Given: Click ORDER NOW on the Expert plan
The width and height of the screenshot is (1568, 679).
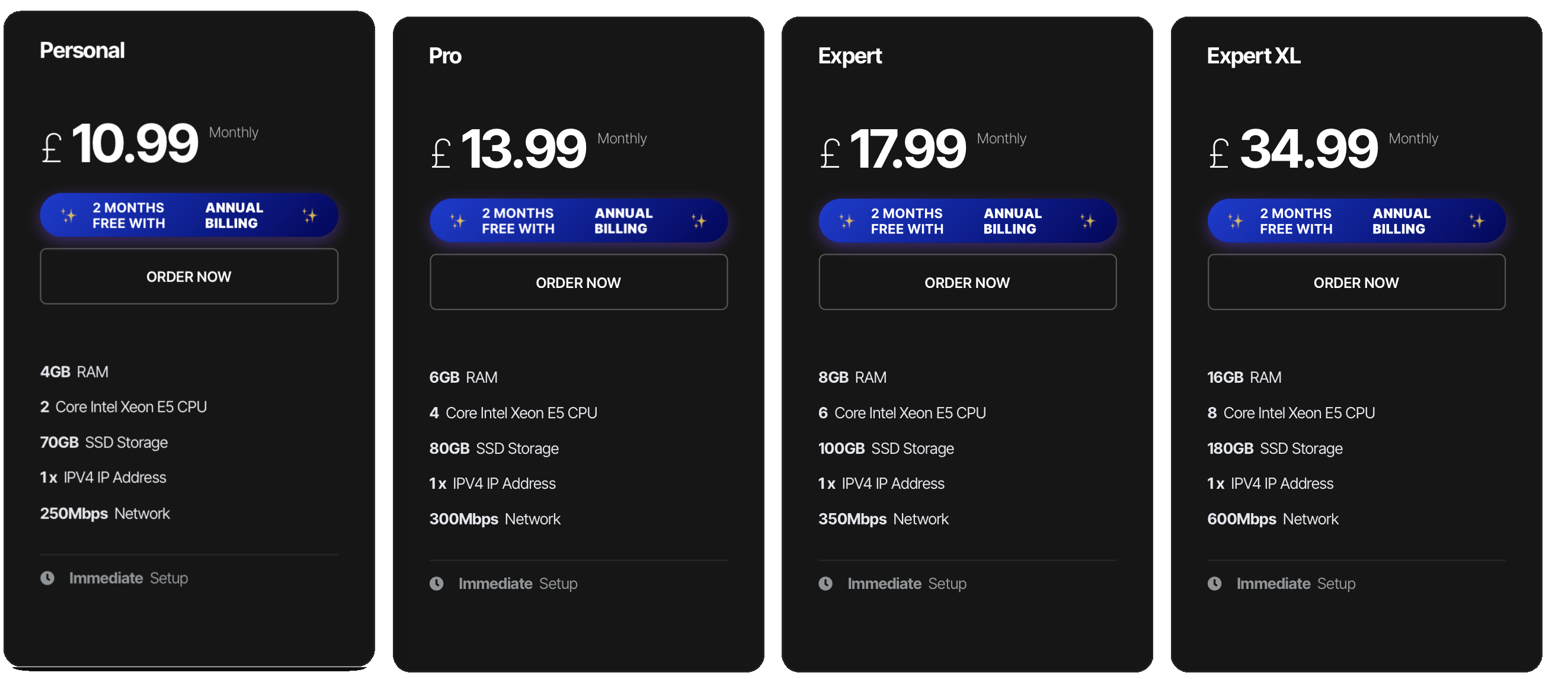Looking at the screenshot, I should pyautogui.click(x=967, y=281).
